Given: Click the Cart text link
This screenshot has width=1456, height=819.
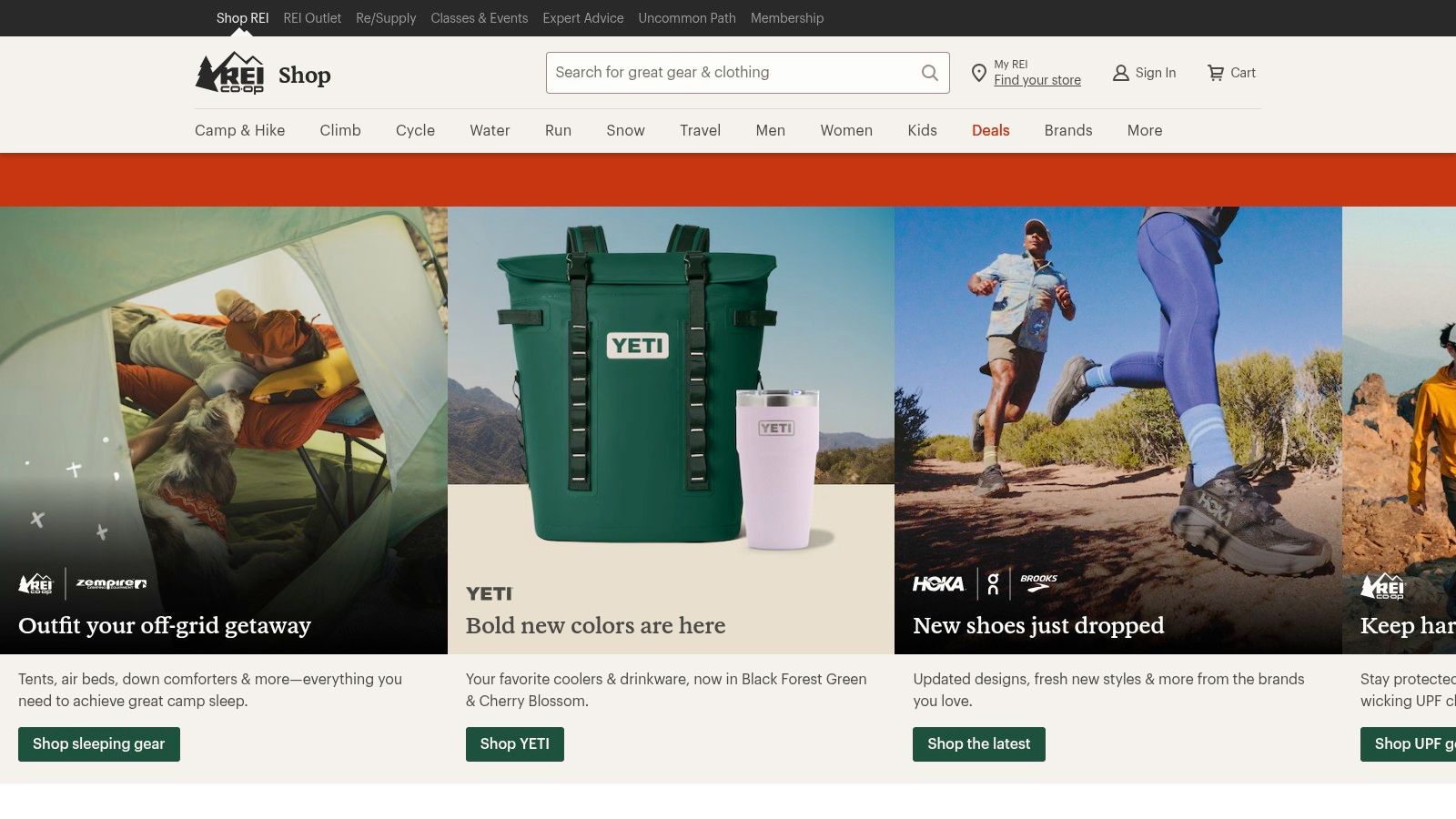Looking at the screenshot, I should coord(1243,73).
